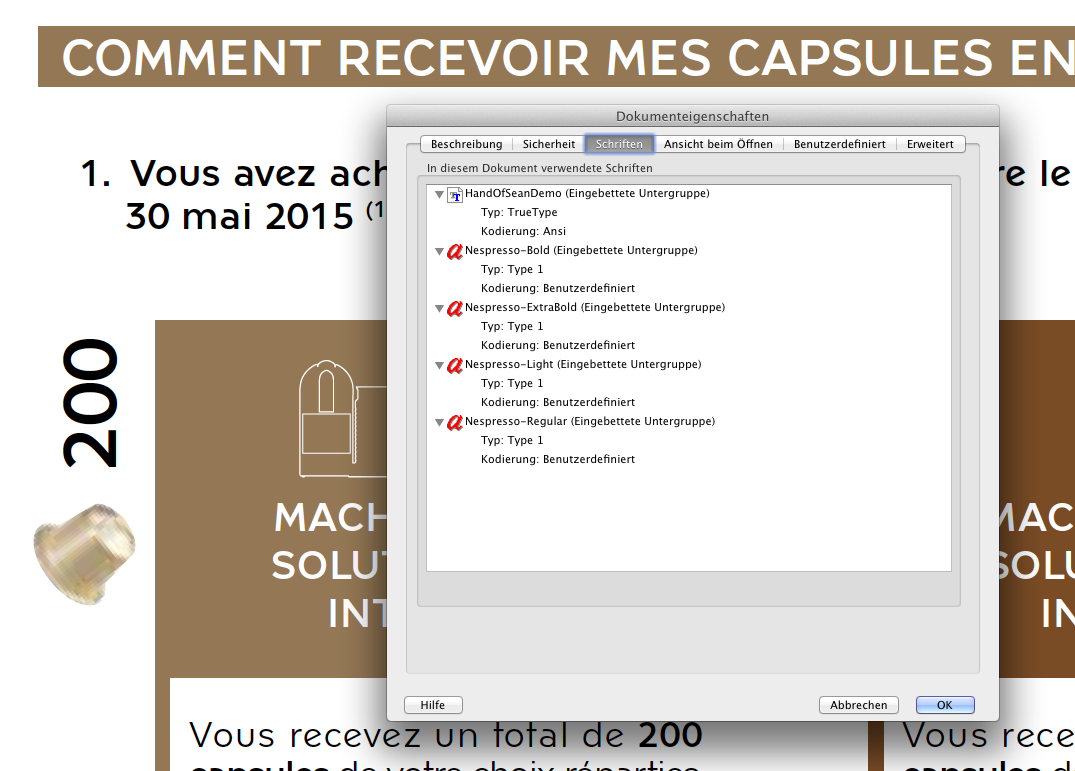Click the TrueType icon next to HandOfSeanDemo

455,195
